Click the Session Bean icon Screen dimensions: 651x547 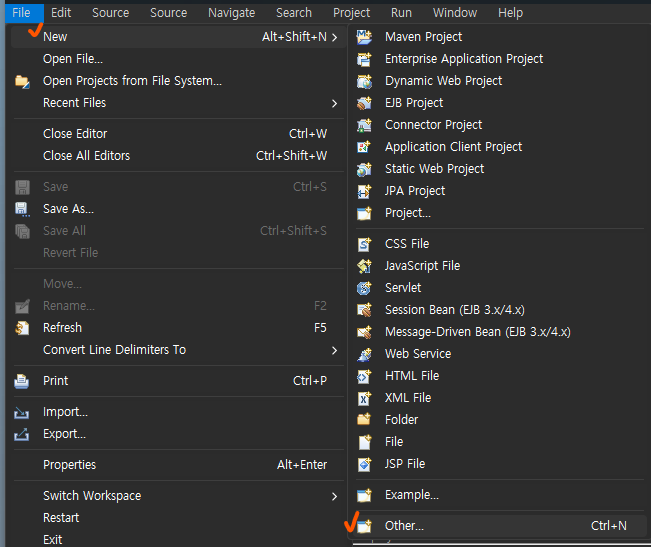[x=364, y=310]
